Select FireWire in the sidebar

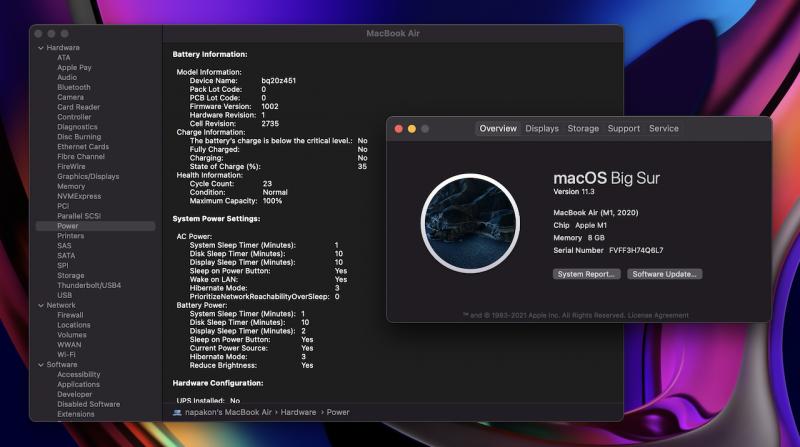[71, 166]
